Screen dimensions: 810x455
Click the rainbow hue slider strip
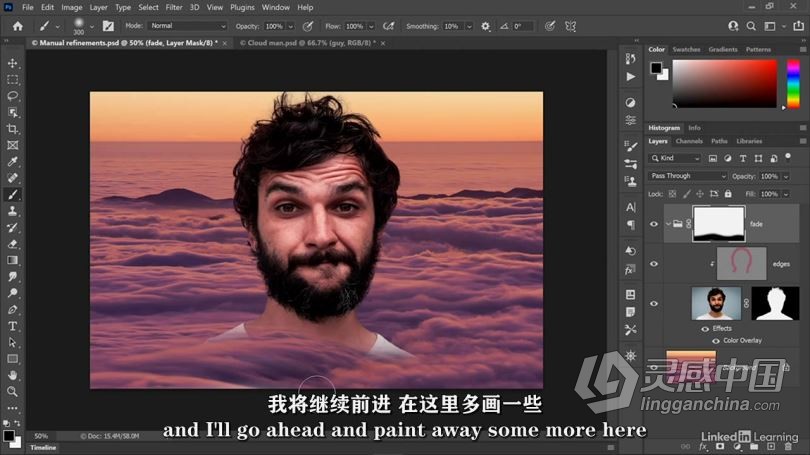tap(793, 84)
